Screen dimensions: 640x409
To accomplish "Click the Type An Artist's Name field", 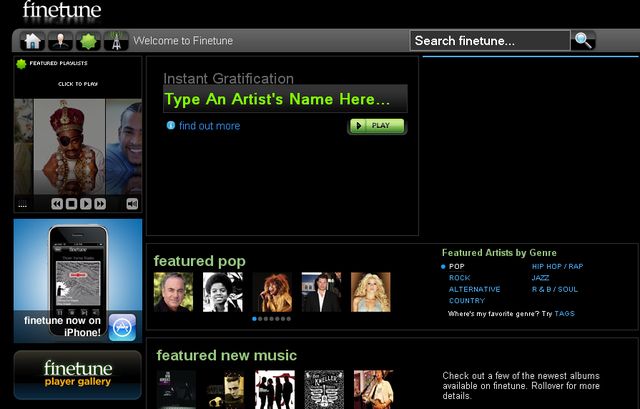I will (x=285, y=99).
